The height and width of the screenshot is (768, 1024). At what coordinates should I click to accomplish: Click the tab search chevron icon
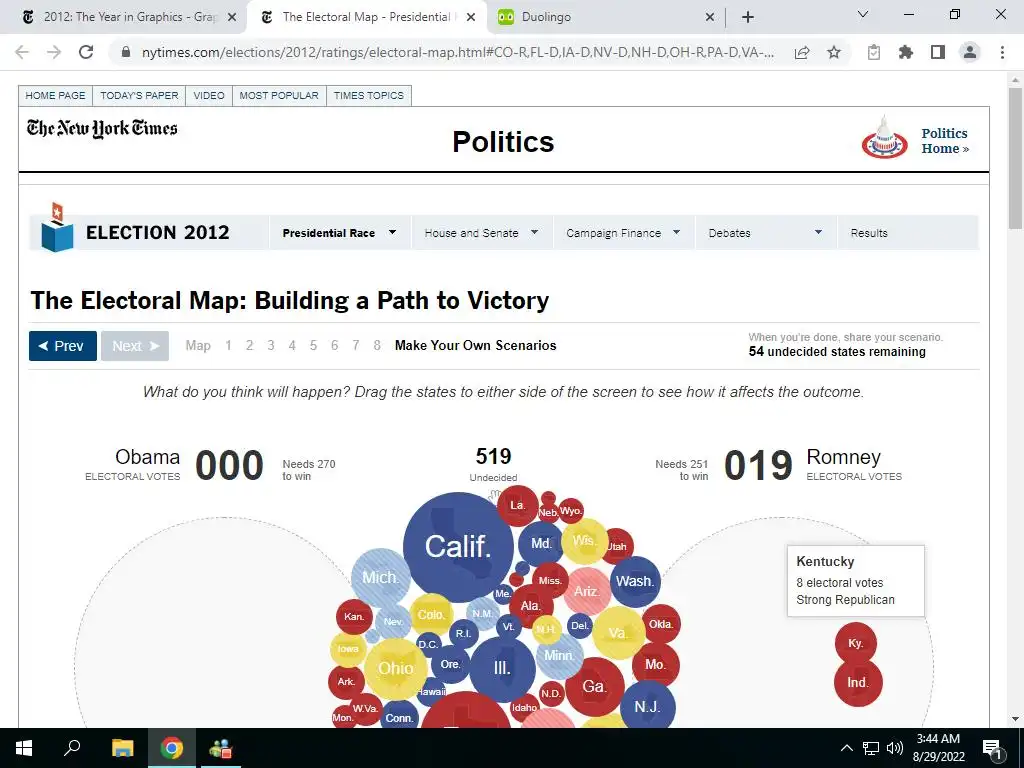863,14
